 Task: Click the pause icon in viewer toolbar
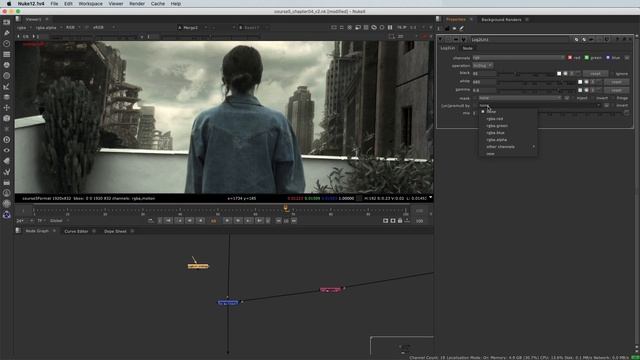pyautogui.click(x=390, y=27)
